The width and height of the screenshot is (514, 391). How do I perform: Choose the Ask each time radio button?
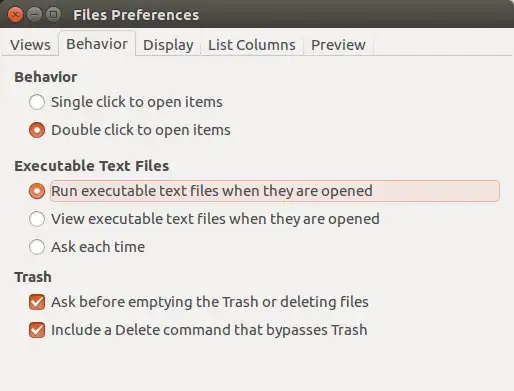(x=37, y=247)
